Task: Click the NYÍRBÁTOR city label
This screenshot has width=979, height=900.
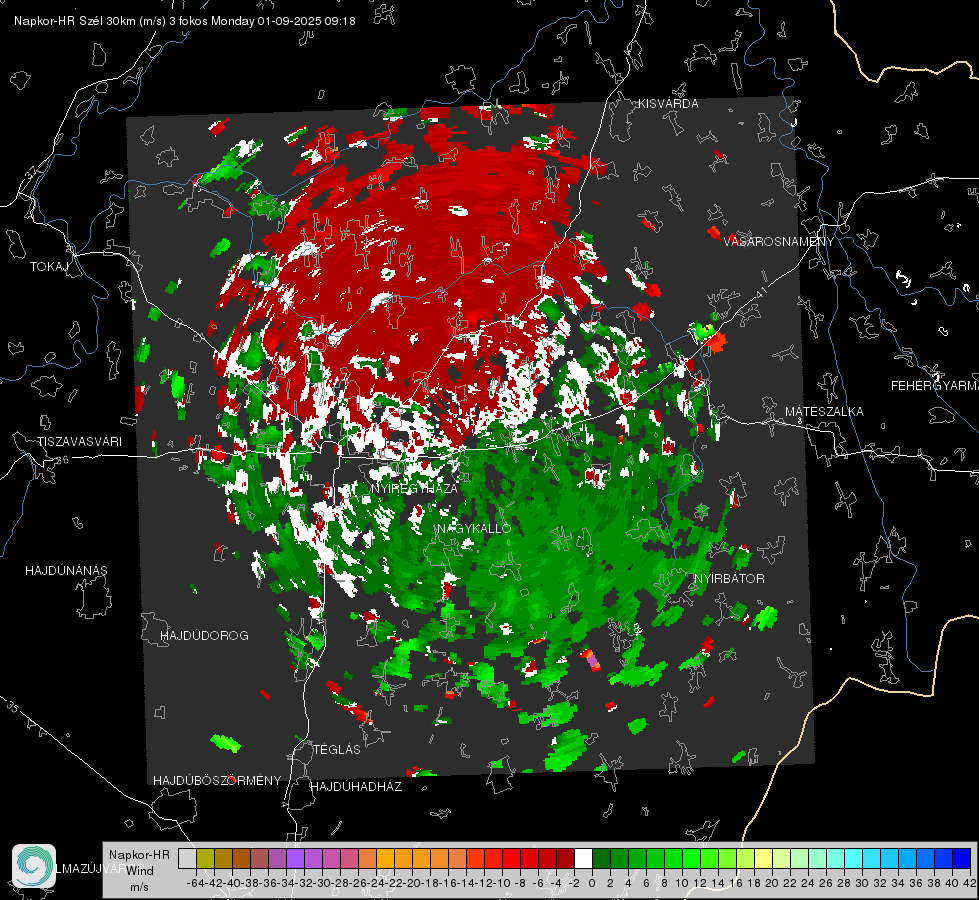Action: coord(729,578)
